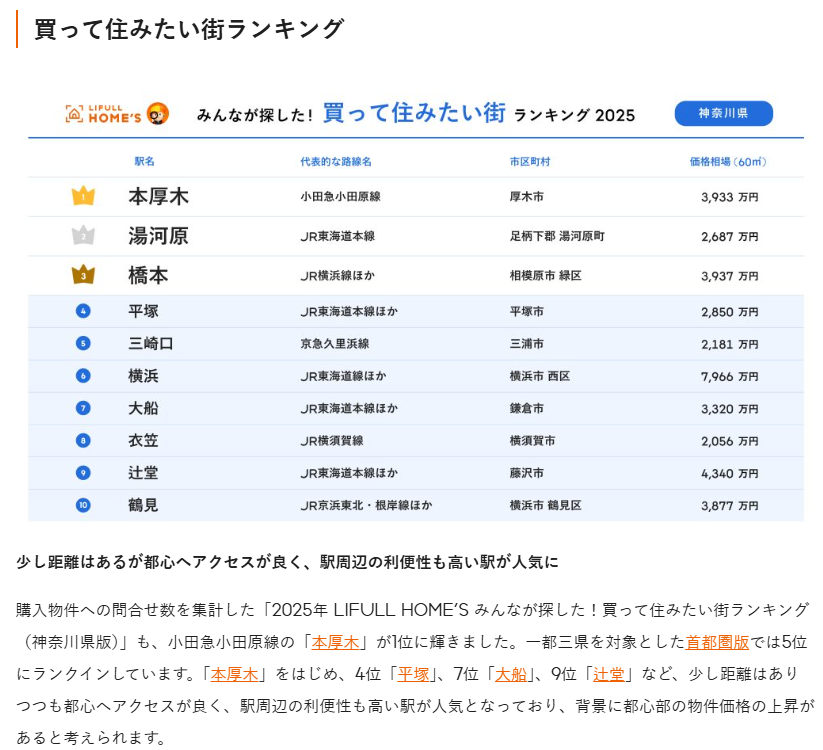Click station name 湯河原 in the table

158,236
